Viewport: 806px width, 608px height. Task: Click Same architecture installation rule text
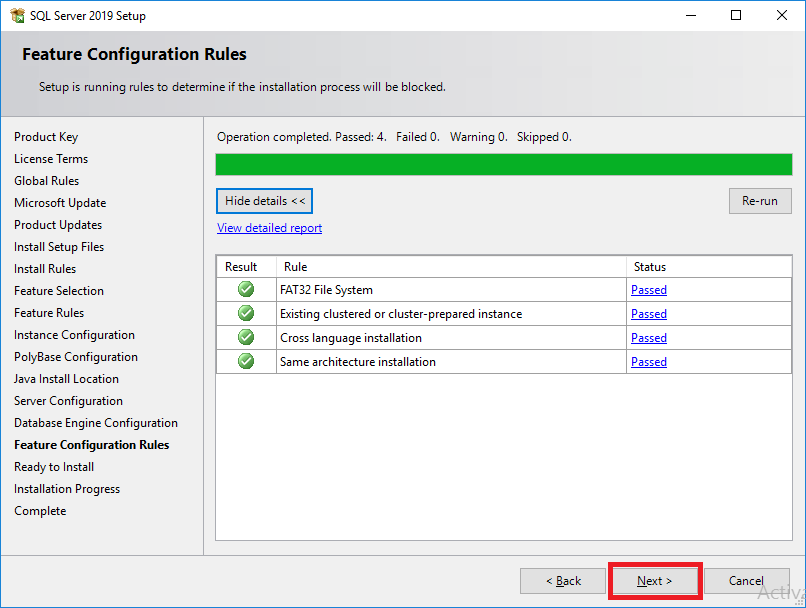tap(358, 362)
